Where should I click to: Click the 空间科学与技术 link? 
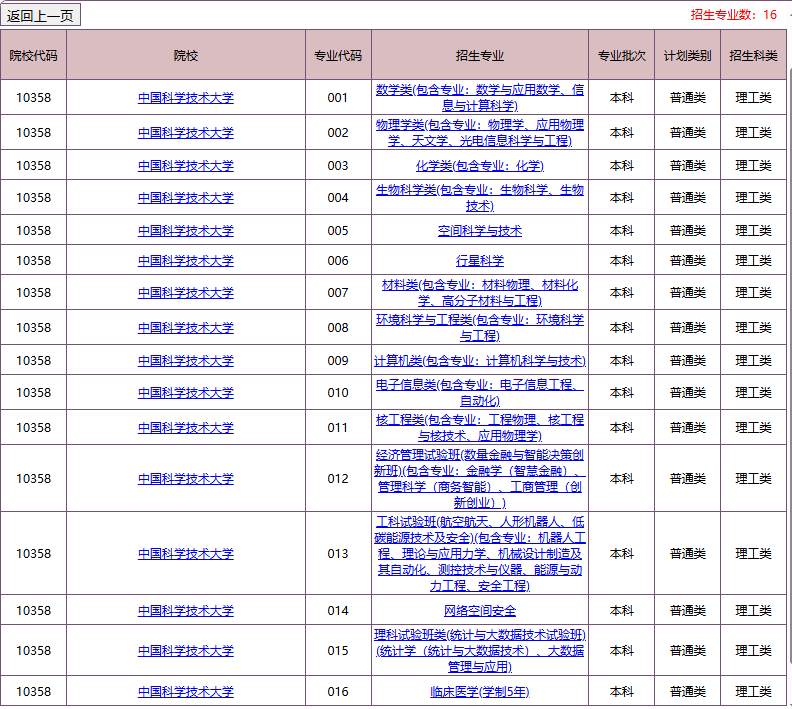pos(479,230)
